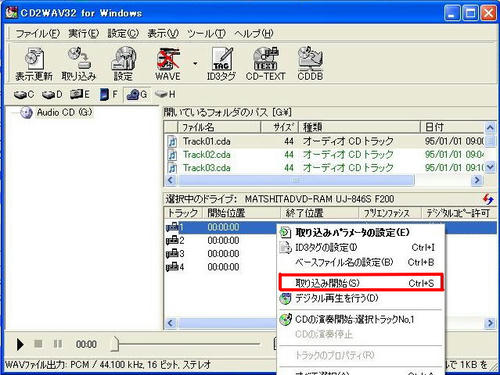Choose CDの演奏開始-選択トラックNo.1 menu entry

(x=361, y=319)
